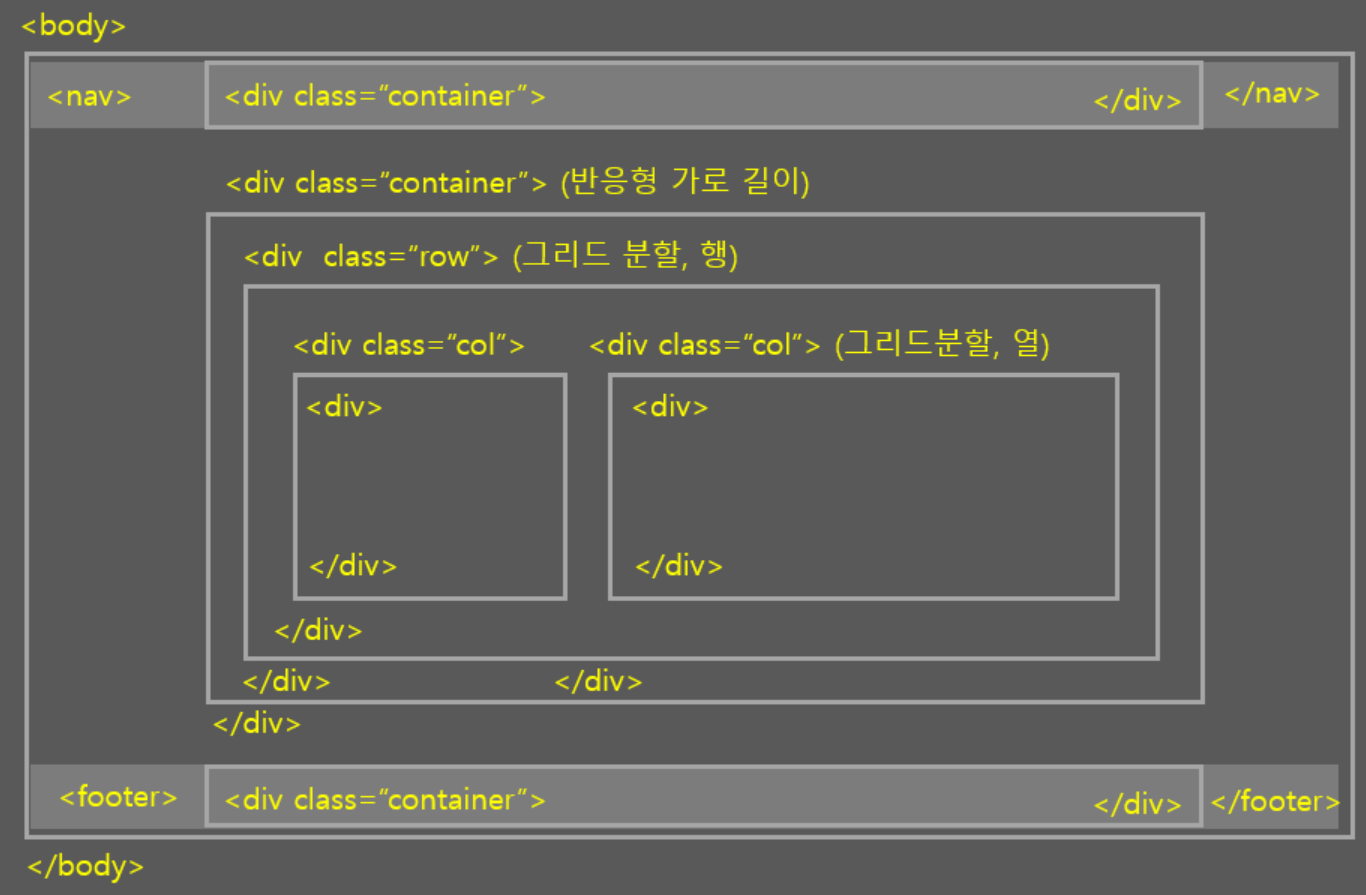Viewport: 1366px width, 895px height.
Task: Click container label with 반응형 가로 길이 note
Action: [517, 183]
